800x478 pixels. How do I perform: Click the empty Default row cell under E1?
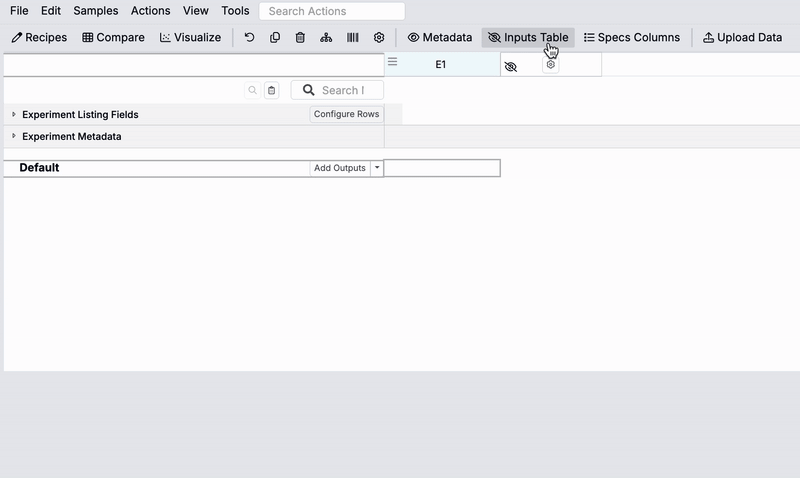pos(442,168)
